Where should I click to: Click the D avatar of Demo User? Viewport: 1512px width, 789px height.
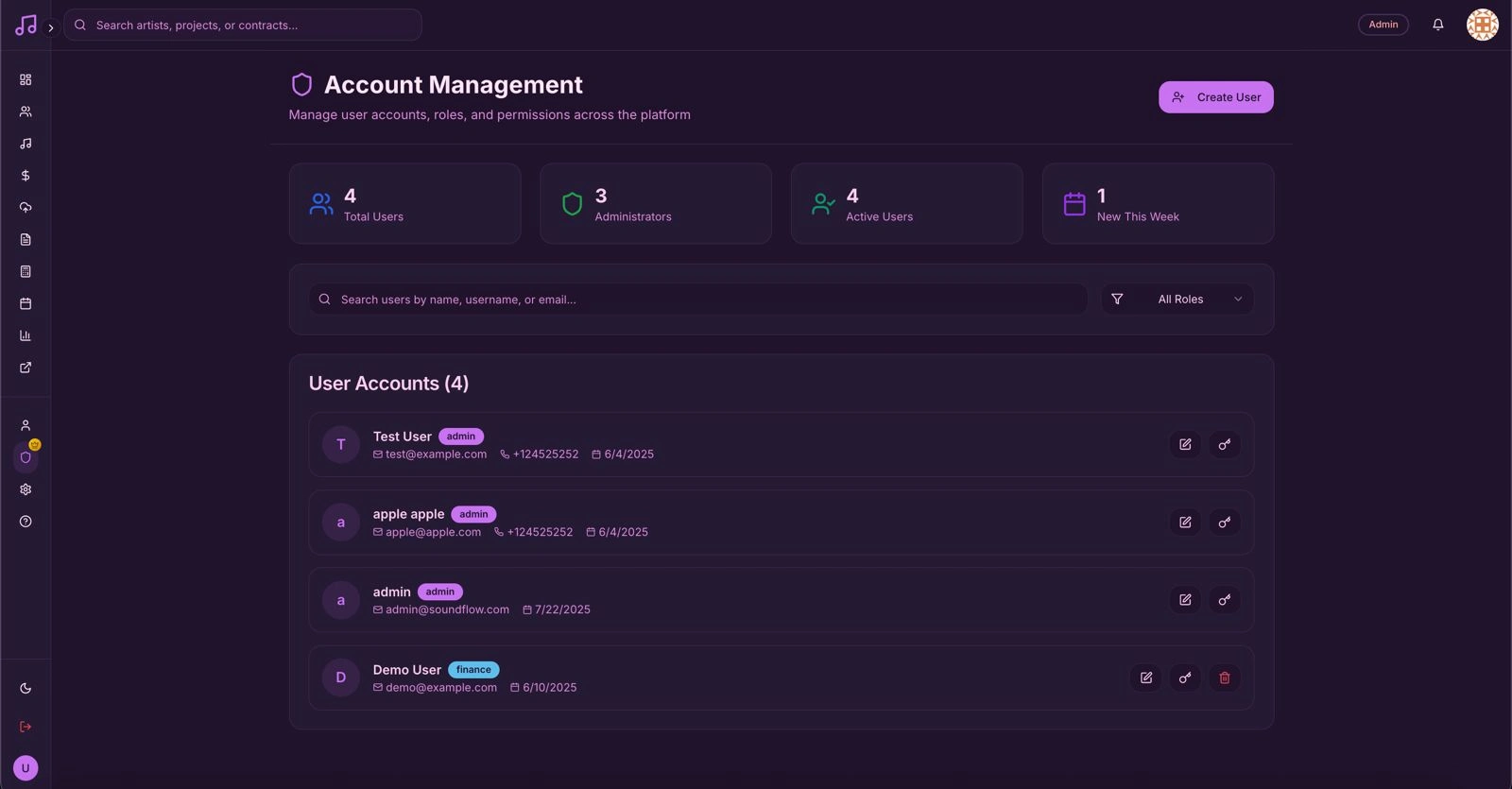[341, 678]
